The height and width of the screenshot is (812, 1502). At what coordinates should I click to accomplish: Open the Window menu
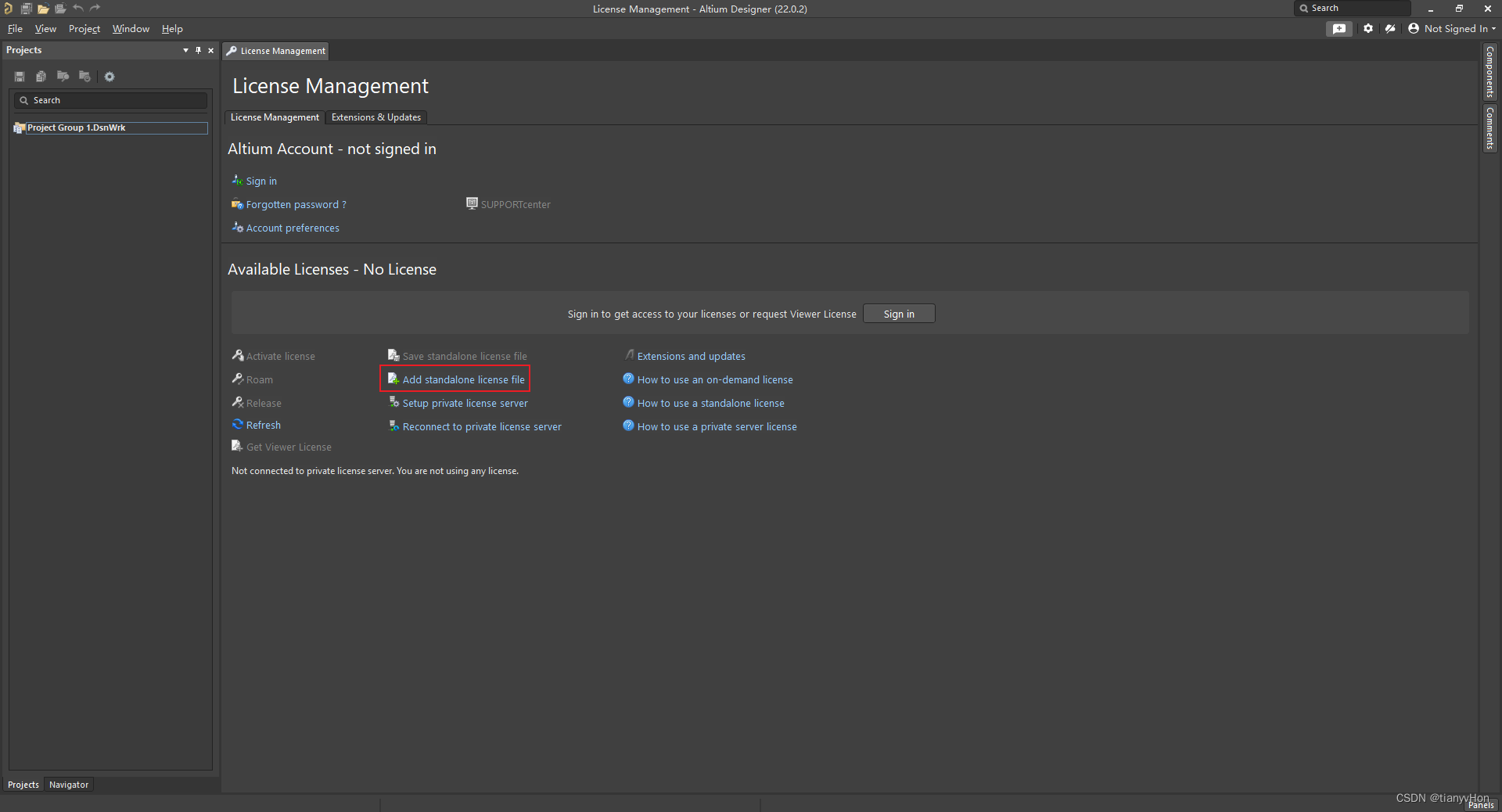(x=131, y=29)
